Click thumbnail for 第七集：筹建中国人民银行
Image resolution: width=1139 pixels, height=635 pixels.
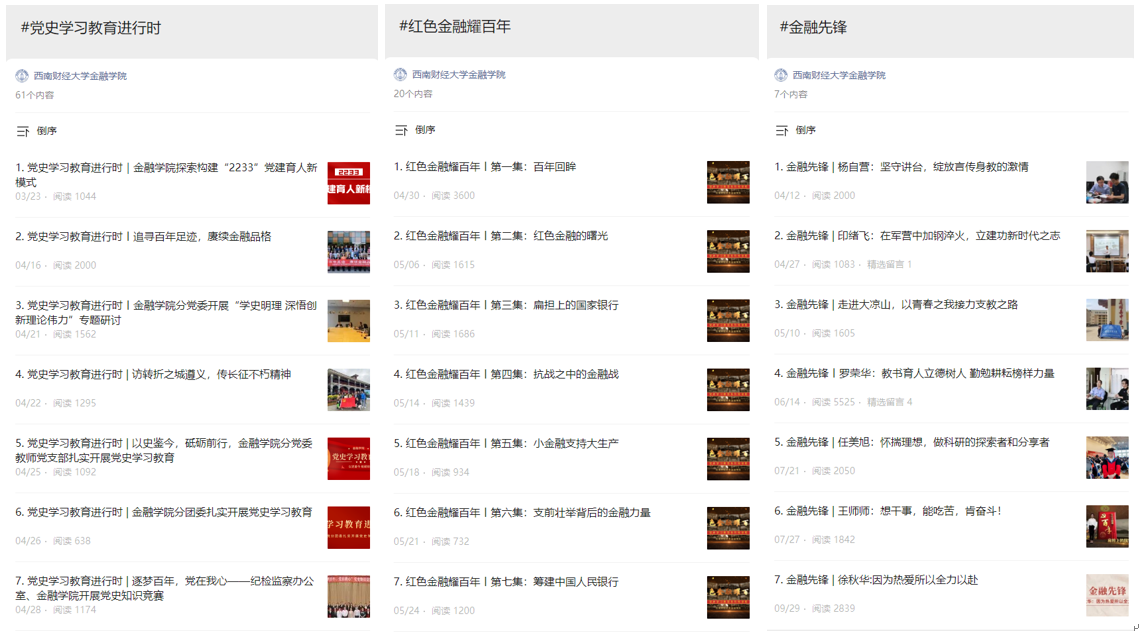click(728, 597)
